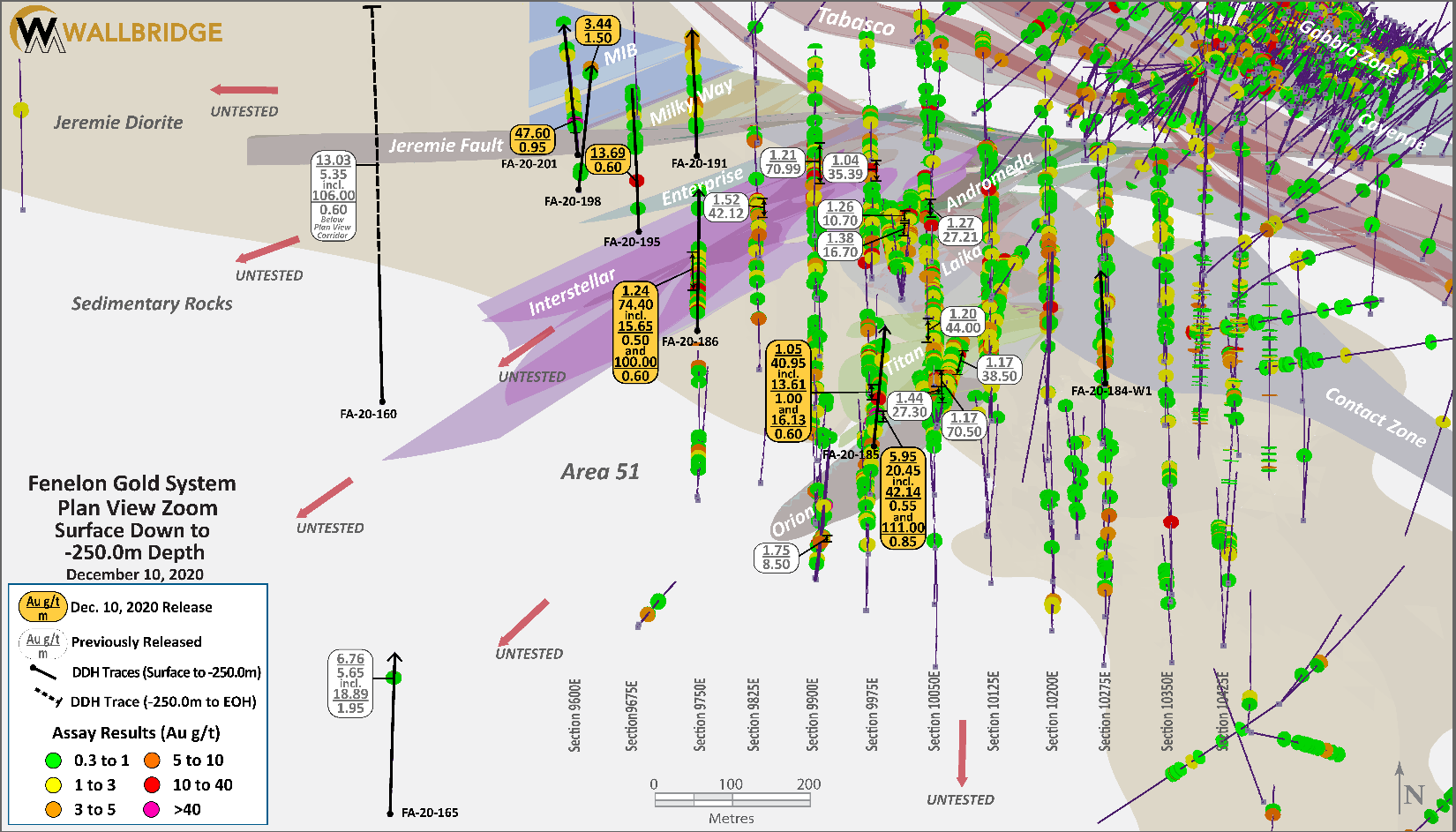Pick the magenta >40 legend circle
Viewport: 1456px width, 832px height.
(152, 810)
